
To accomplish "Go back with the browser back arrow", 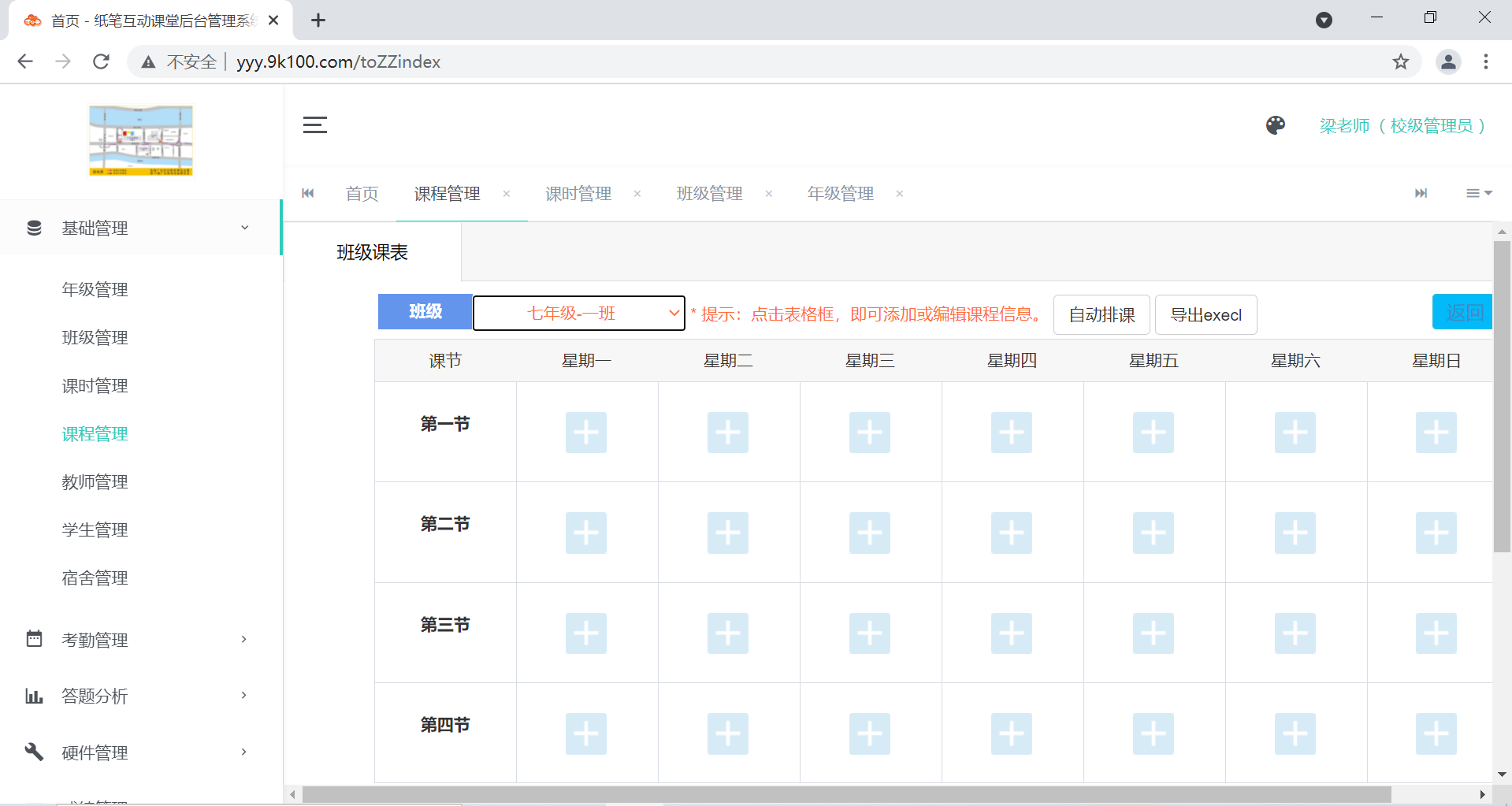I will pyautogui.click(x=25, y=61).
